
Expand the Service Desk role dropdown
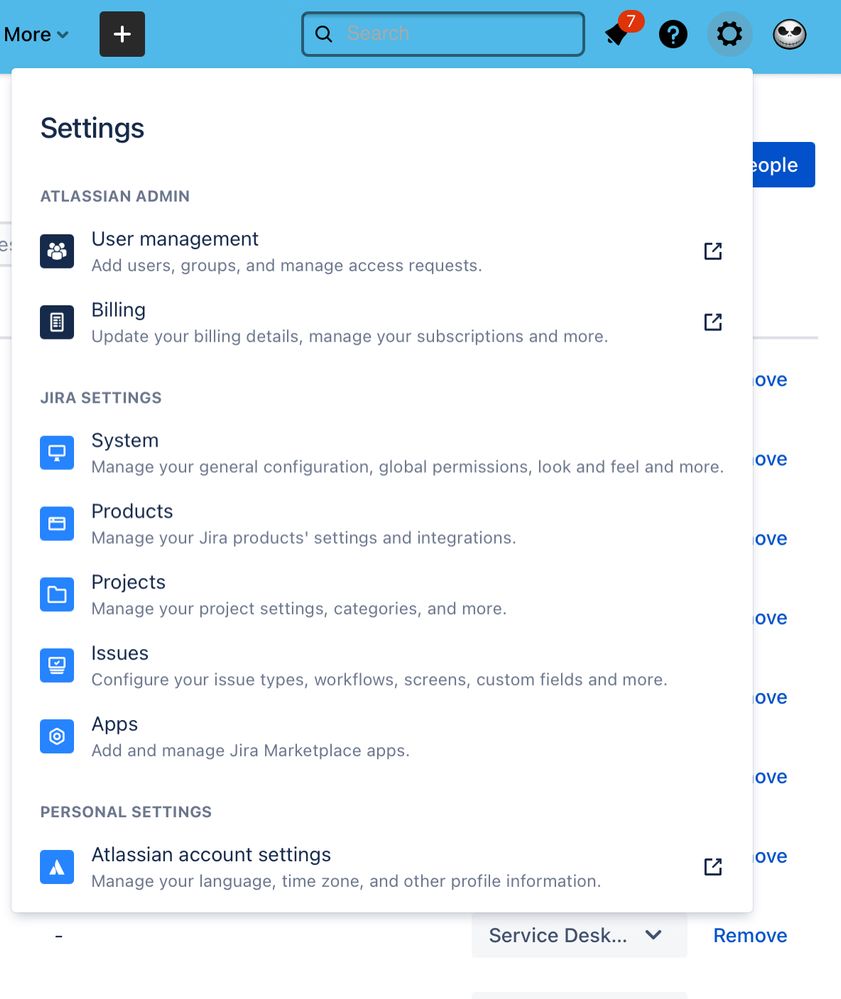point(579,935)
